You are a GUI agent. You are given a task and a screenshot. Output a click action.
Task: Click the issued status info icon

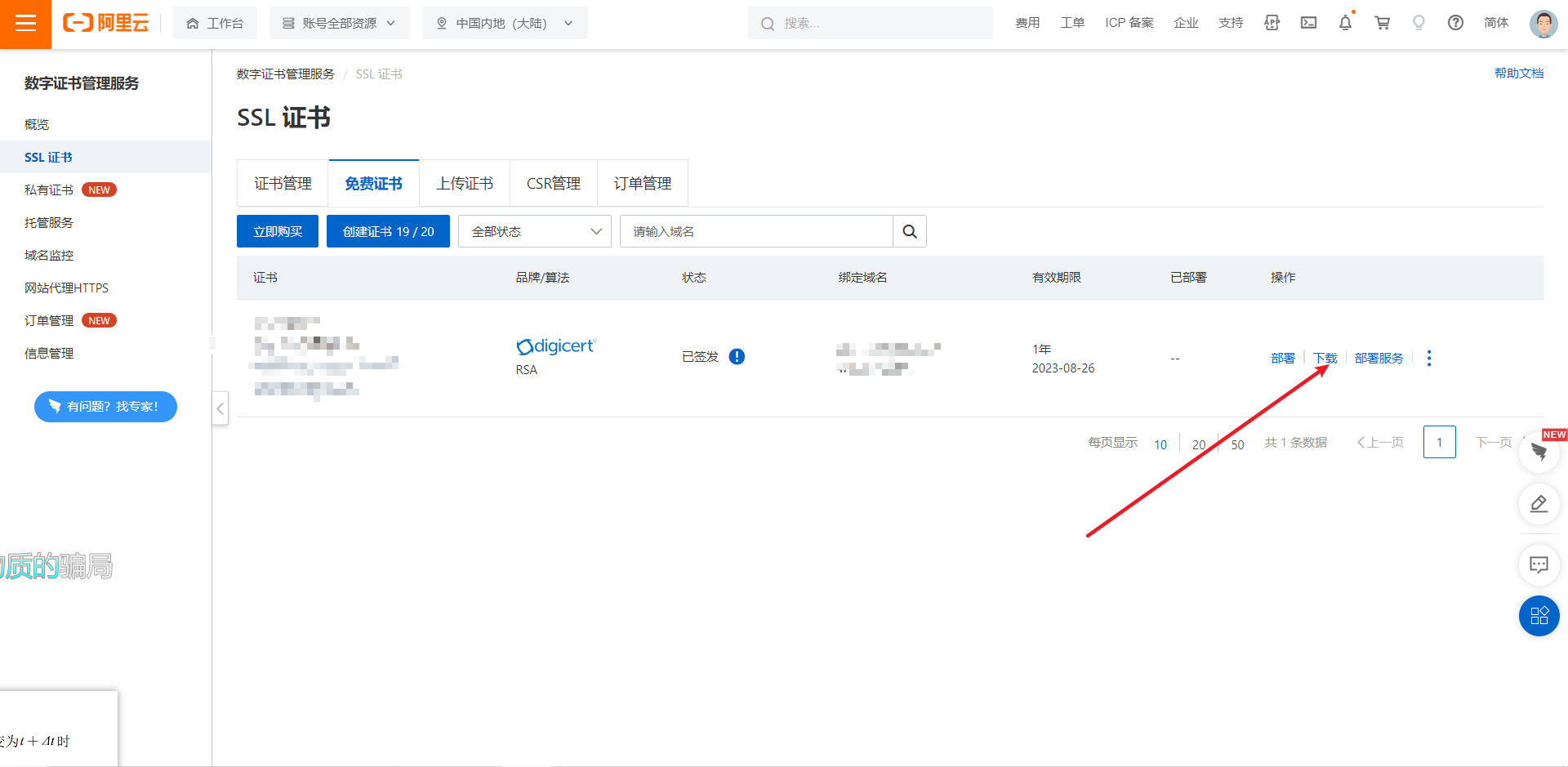tap(737, 357)
